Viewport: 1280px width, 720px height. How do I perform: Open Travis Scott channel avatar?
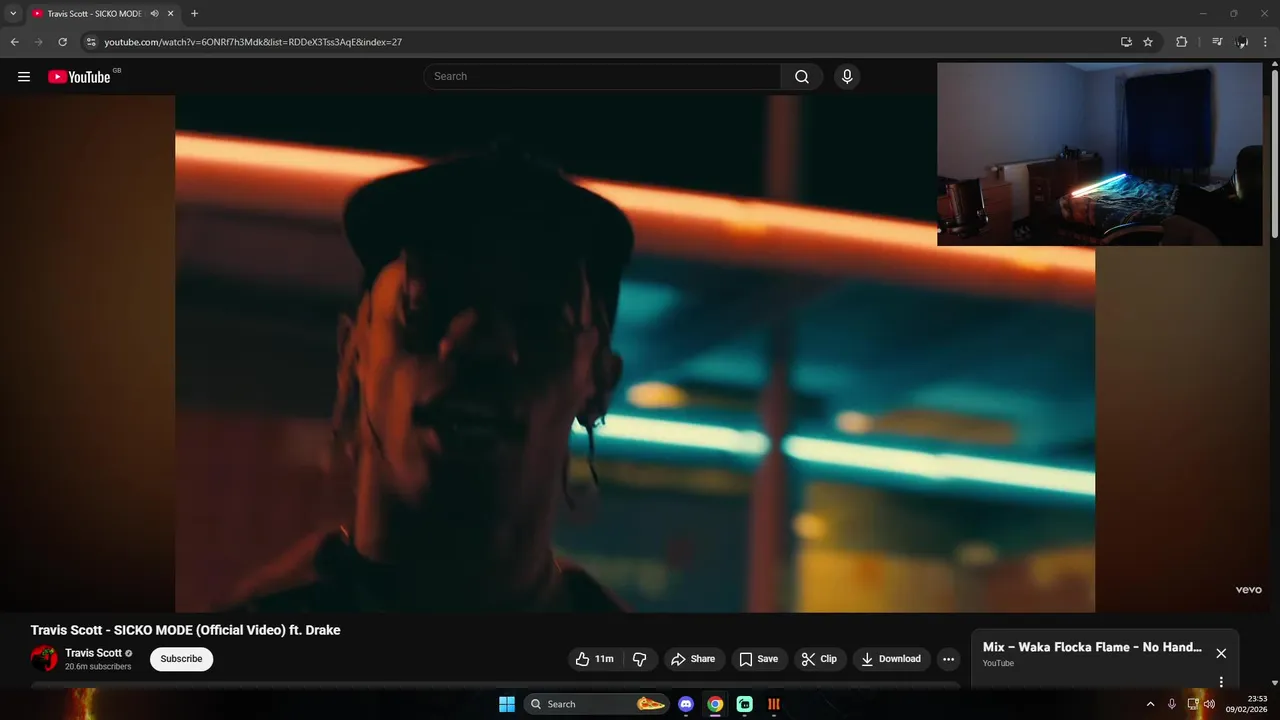tap(44, 659)
